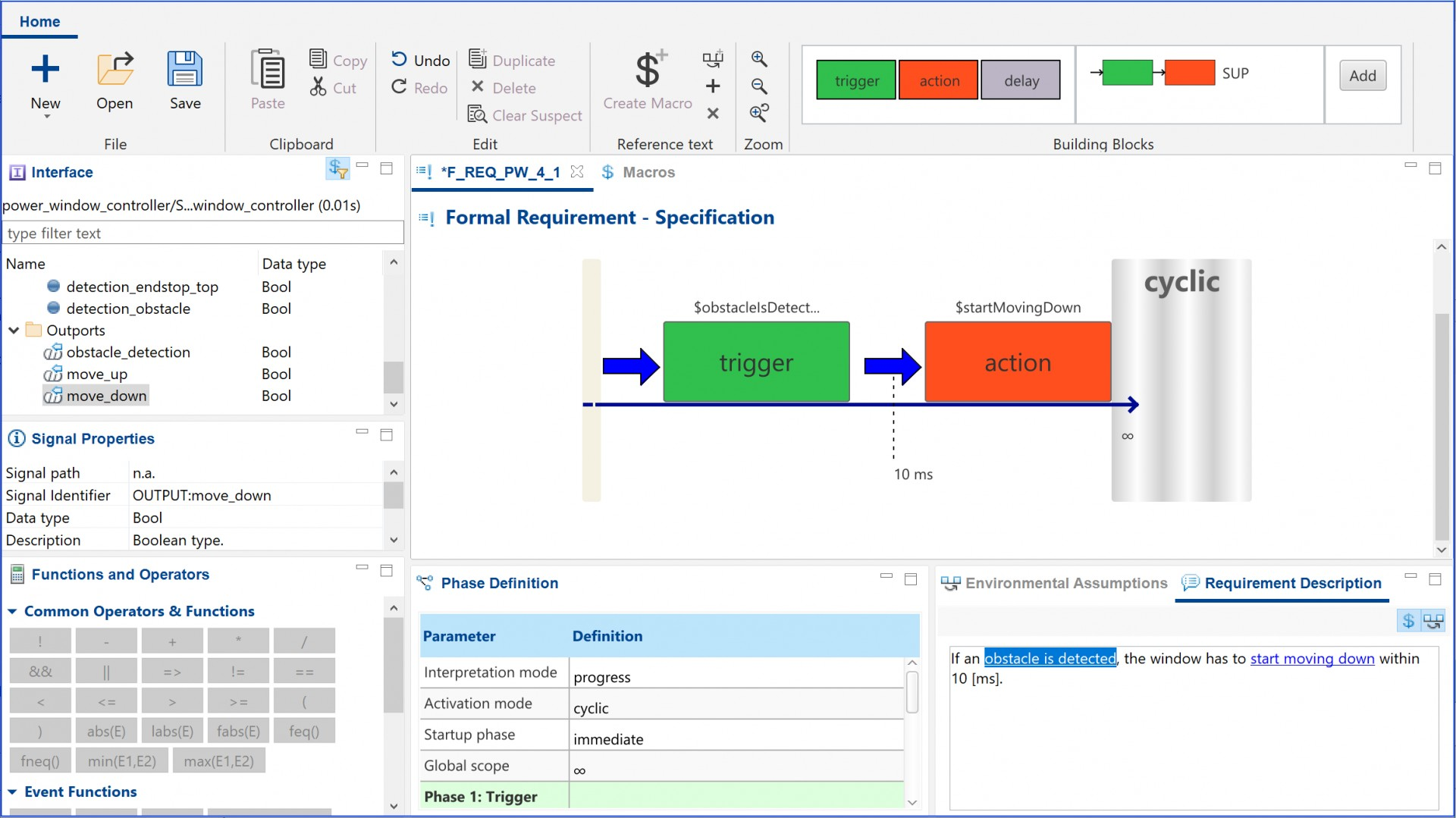Click the Add building block button
This screenshot has width=1456, height=818.
coord(1362,76)
